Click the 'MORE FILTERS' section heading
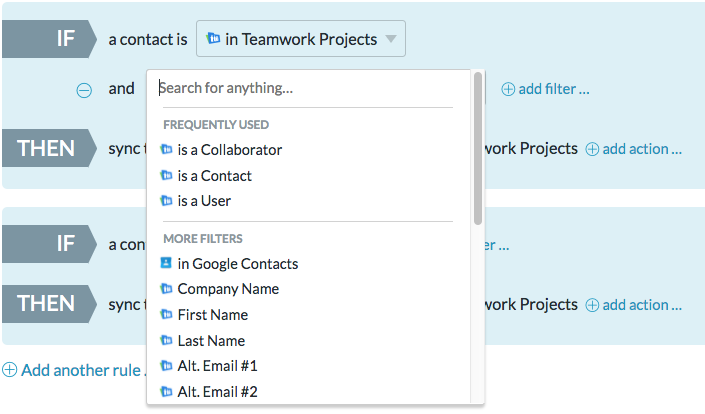This screenshot has height=414, width=705. click(x=203, y=239)
